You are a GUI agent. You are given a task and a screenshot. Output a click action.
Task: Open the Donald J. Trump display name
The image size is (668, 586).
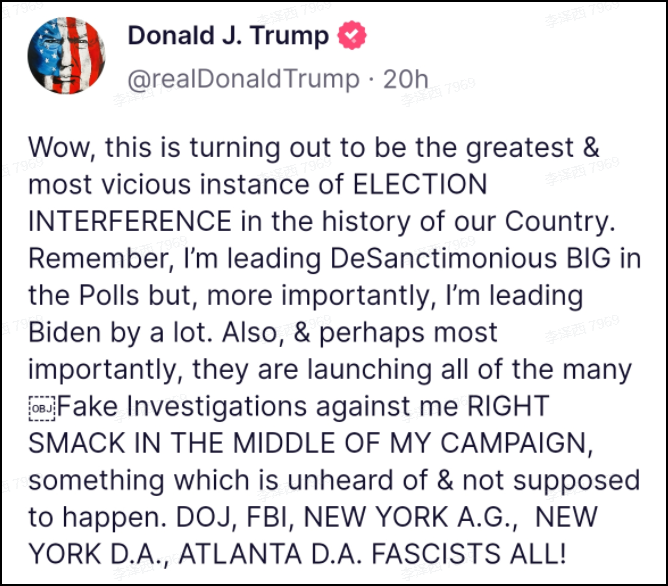point(228,37)
